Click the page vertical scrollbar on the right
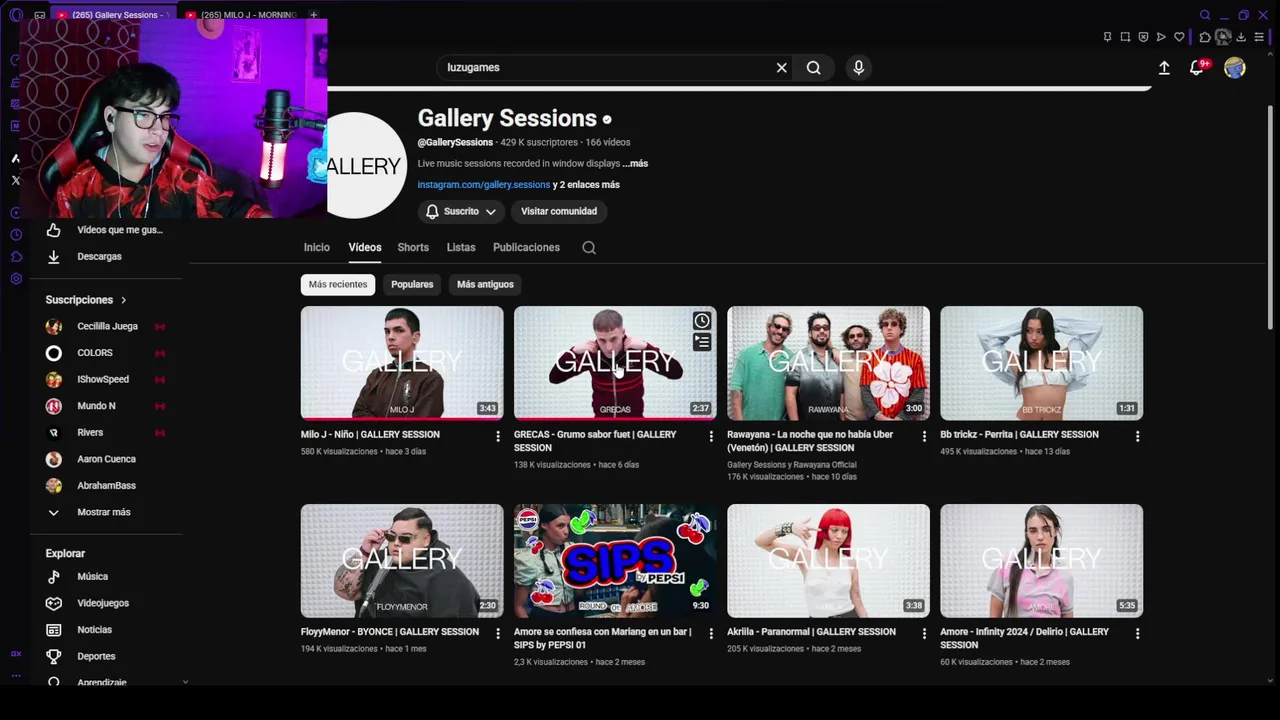Image resolution: width=1280 pixels, height=720 pixels. point(1271,215)
